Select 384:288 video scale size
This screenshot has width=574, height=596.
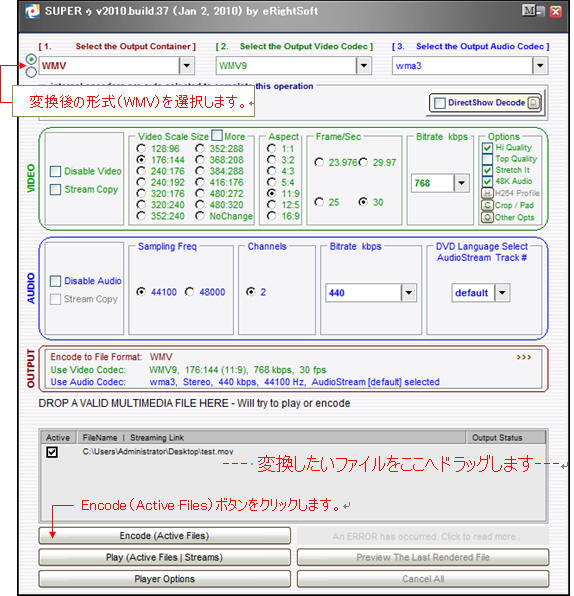200,171
